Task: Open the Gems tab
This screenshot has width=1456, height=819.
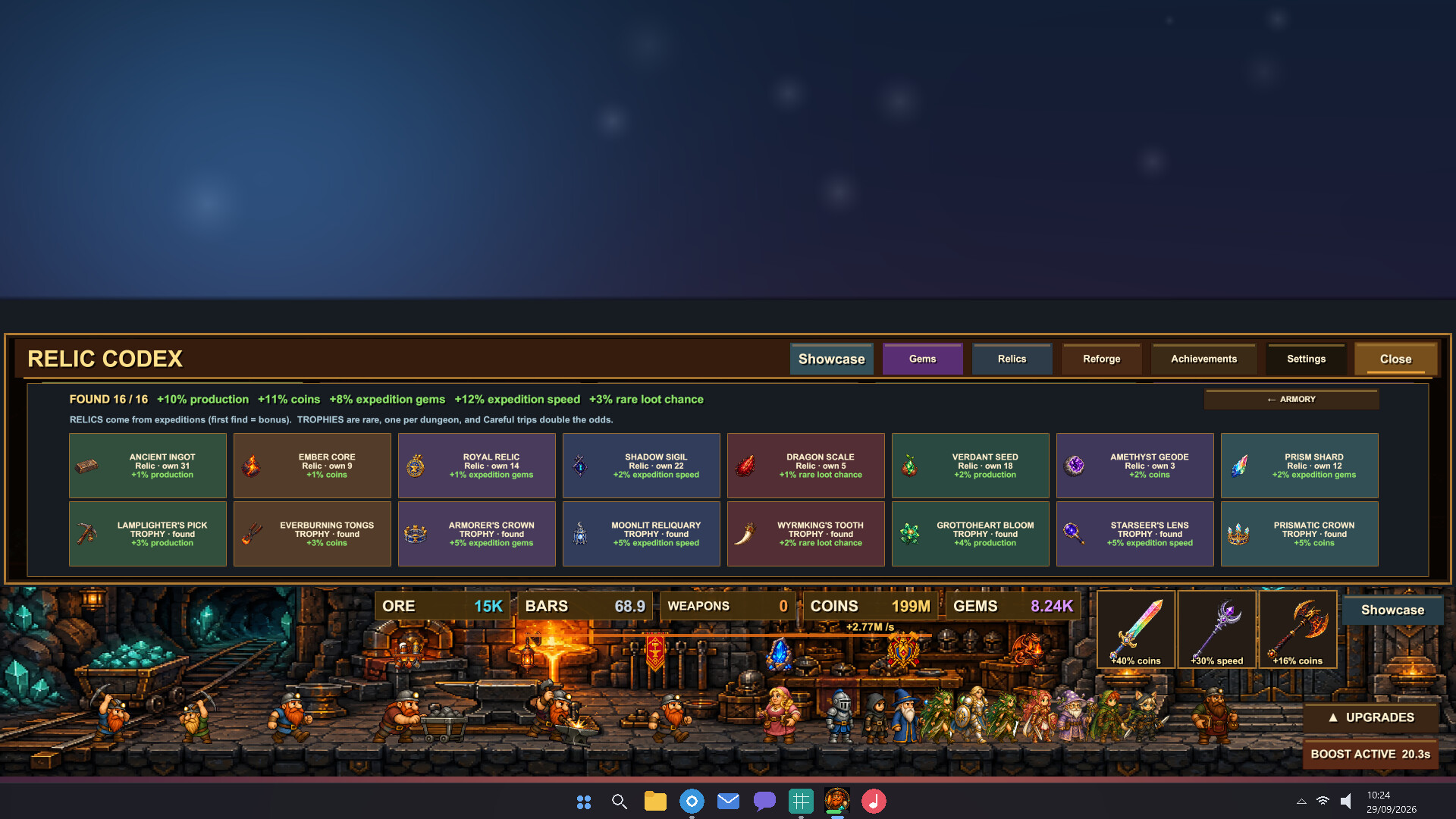Action: click(x=922, y=359)
